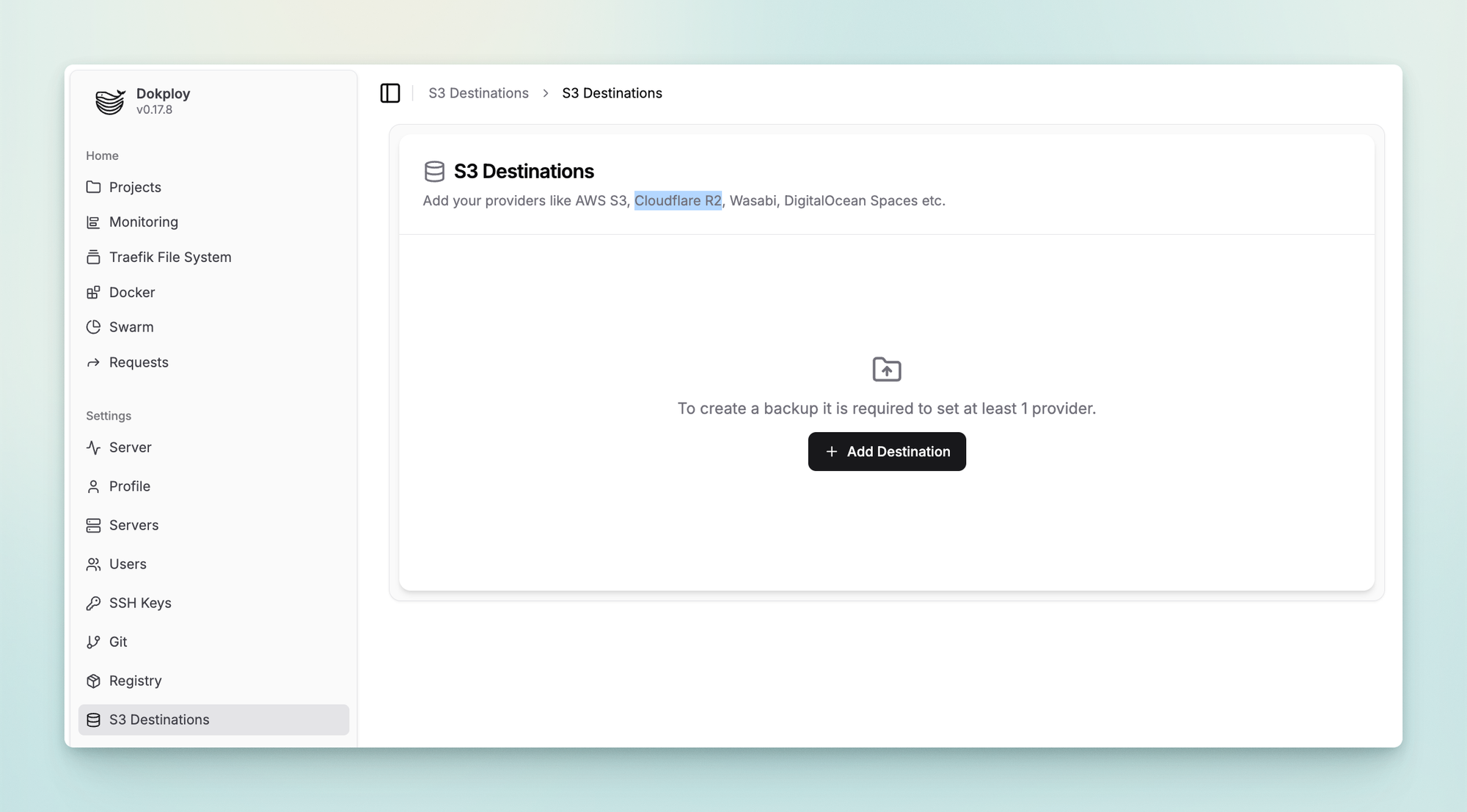Click the Git branch icon
This screenshot has width=1467, height=812.
(x=93, y=642)
